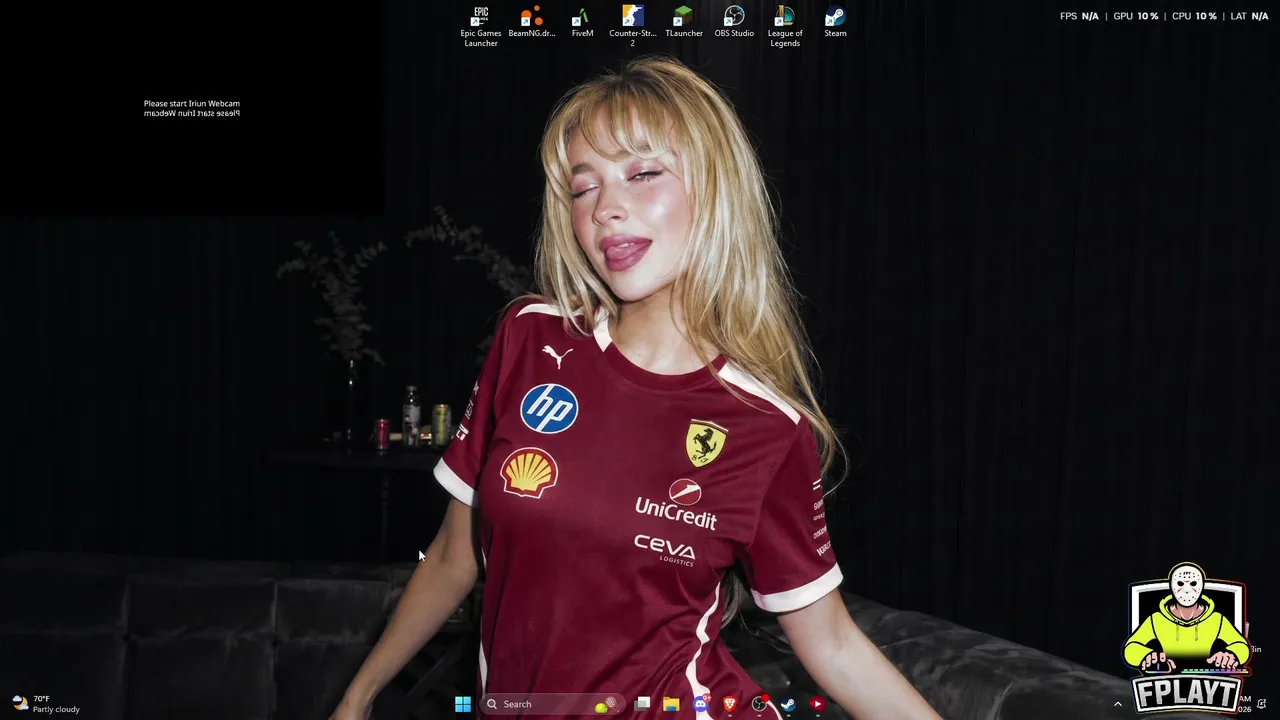
Task: Switch to OBS Studio on the taskbar
Action: 759,704
